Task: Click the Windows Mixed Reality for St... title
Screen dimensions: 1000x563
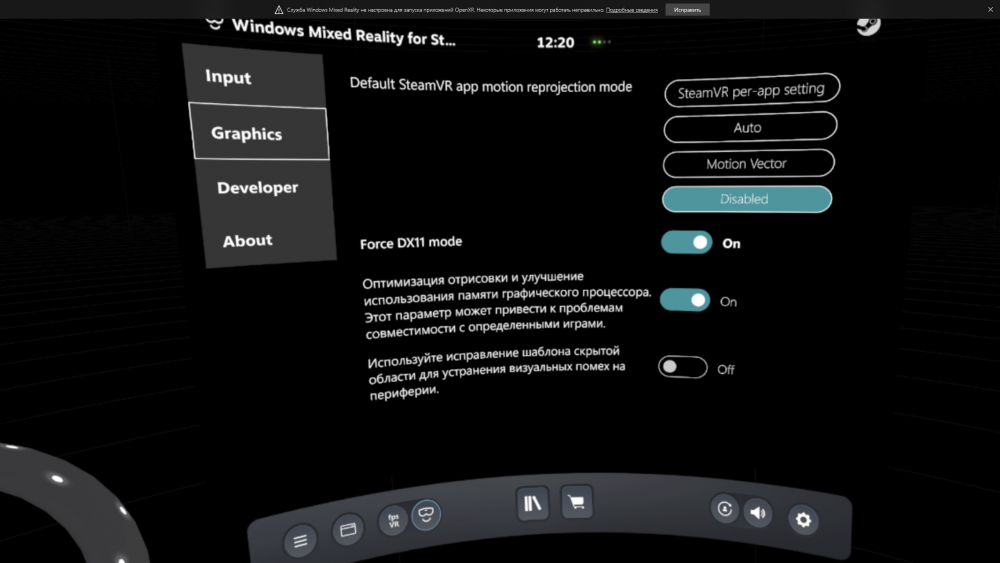Action: click(344, 33)
